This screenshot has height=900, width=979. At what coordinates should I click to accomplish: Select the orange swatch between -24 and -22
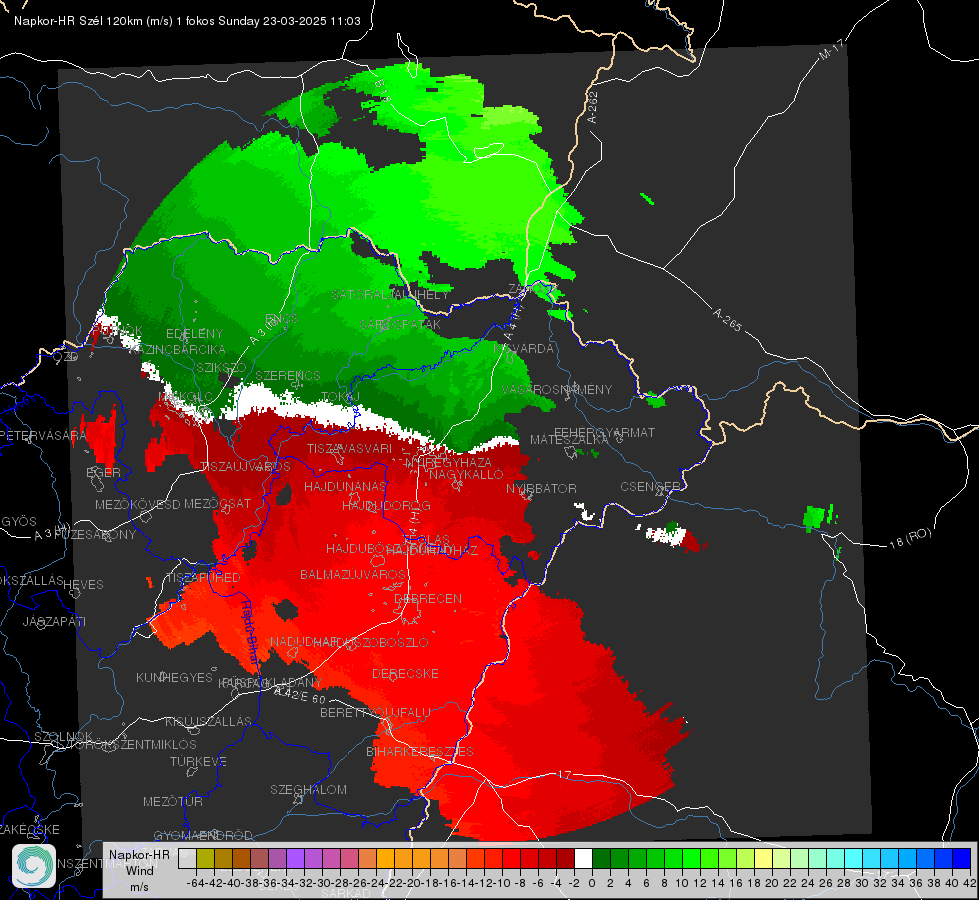(385, 858)
